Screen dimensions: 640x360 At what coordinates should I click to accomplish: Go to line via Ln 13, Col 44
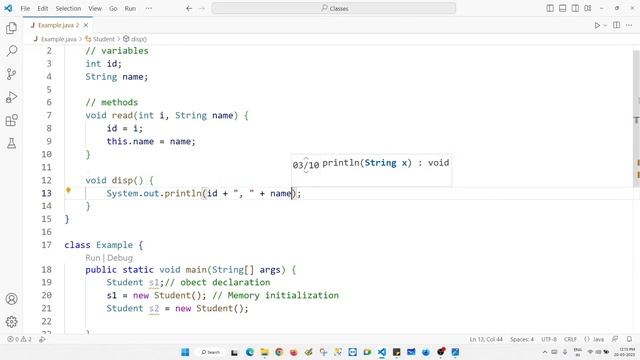486,339
